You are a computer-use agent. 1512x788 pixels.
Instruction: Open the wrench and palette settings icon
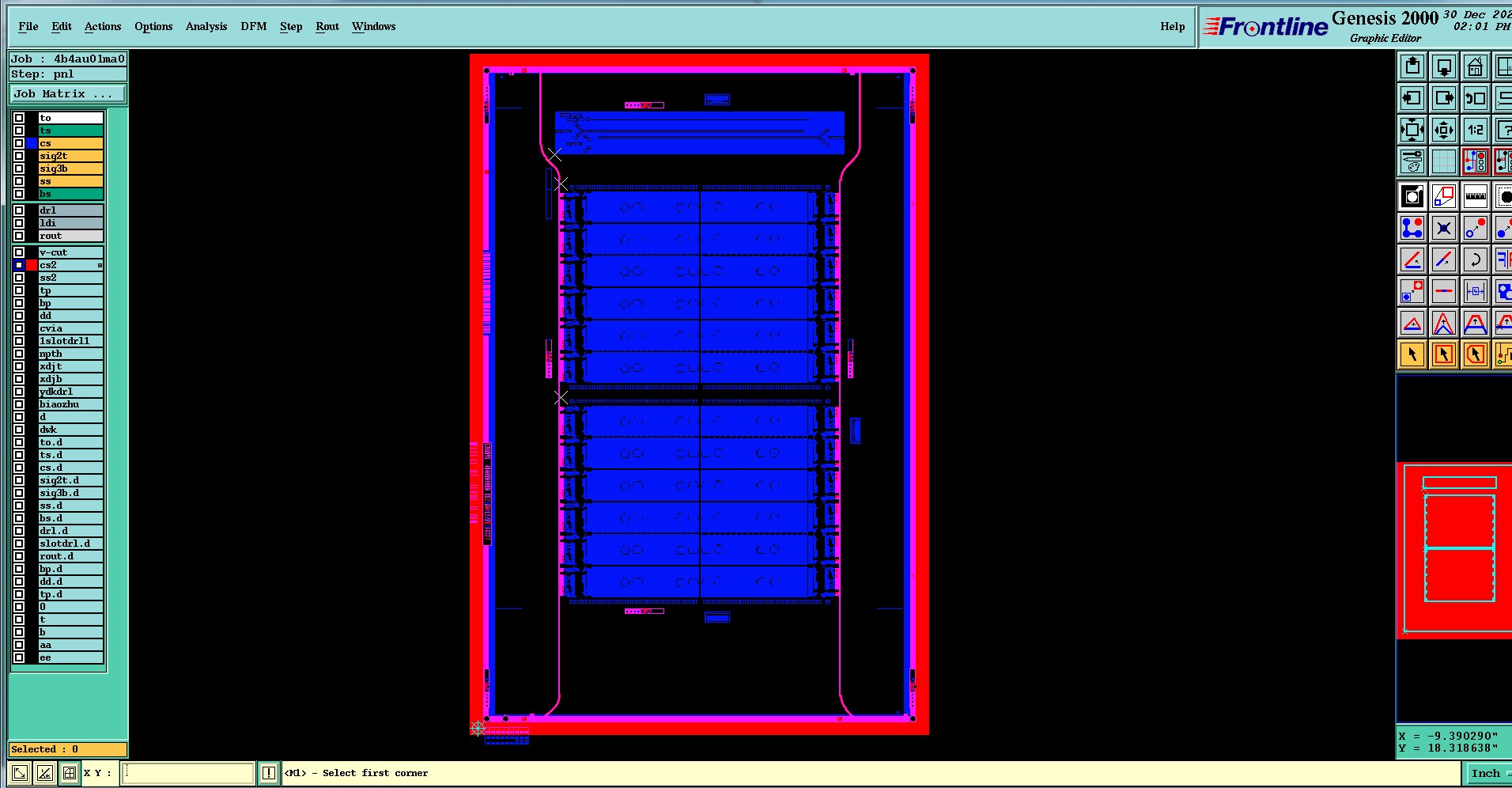[x=1412, y=161]
